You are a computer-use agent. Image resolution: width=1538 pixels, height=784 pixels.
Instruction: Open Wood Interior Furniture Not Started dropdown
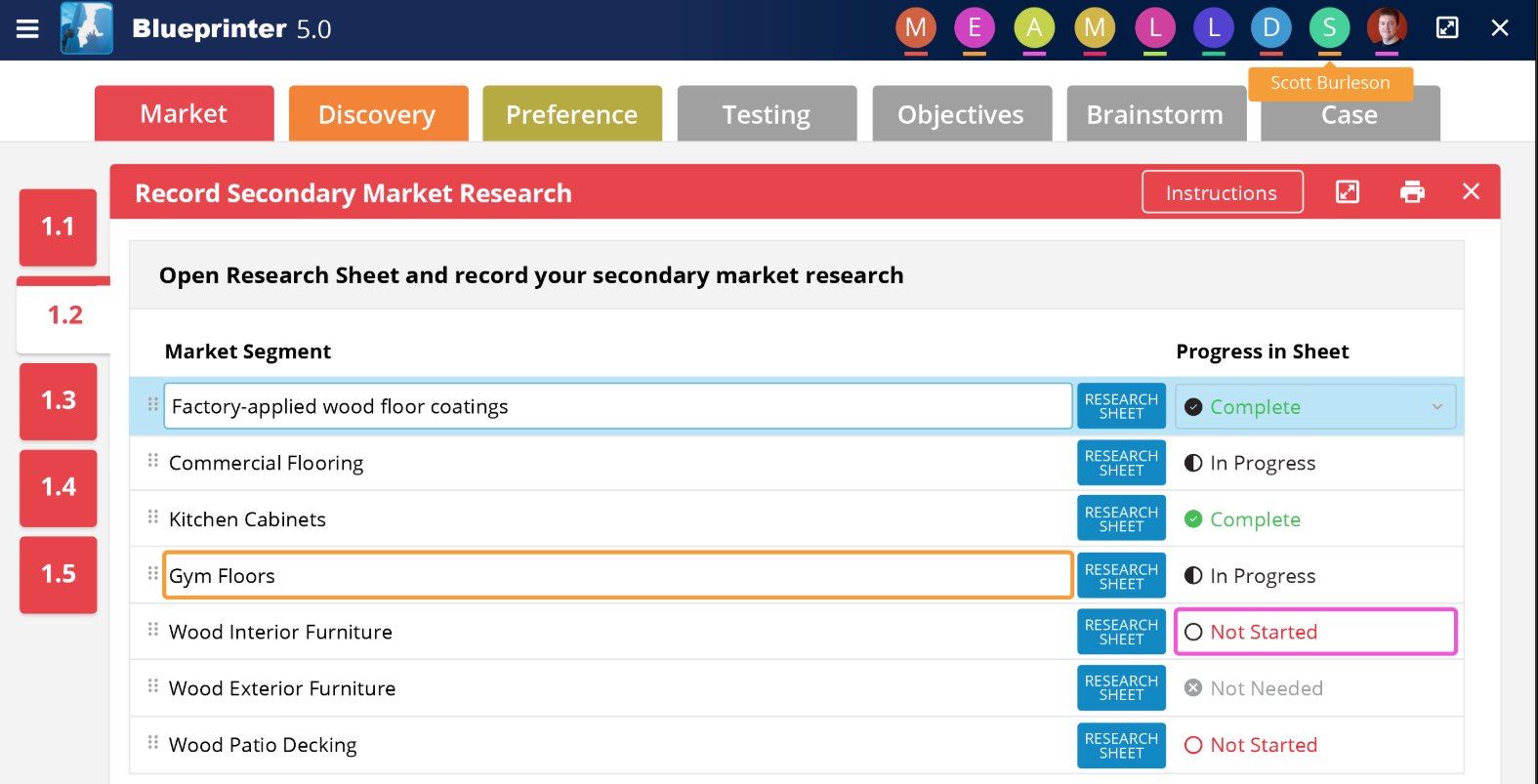(x=1315, y=632)
